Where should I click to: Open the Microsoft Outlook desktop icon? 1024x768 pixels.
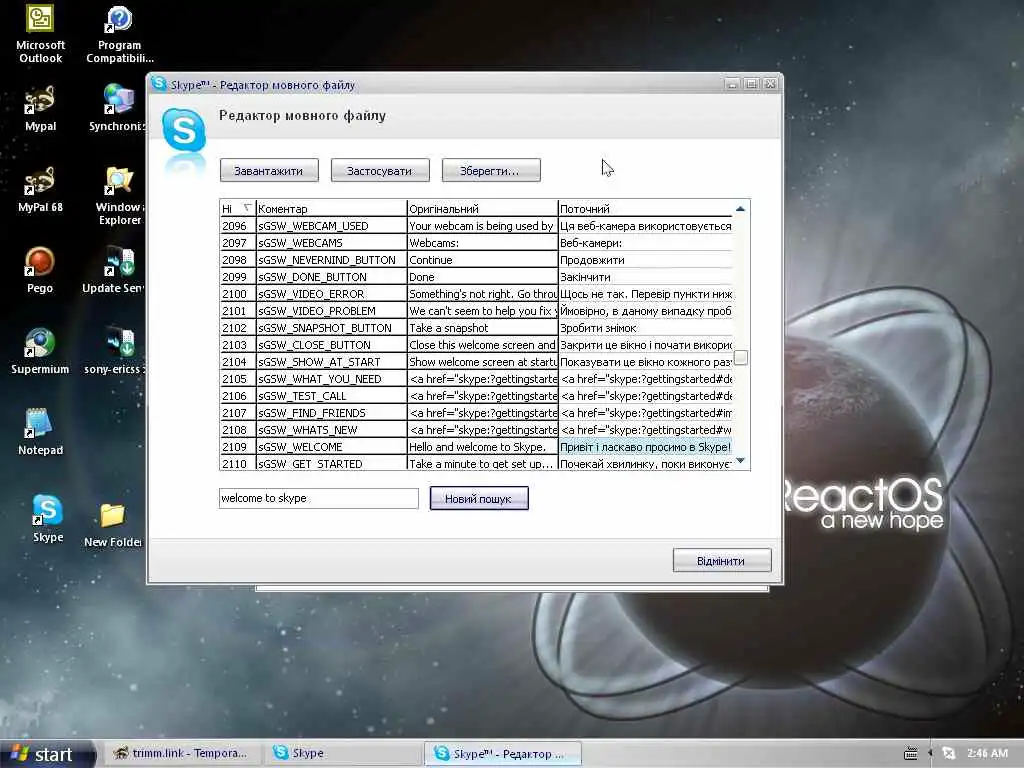click(40, 34)
